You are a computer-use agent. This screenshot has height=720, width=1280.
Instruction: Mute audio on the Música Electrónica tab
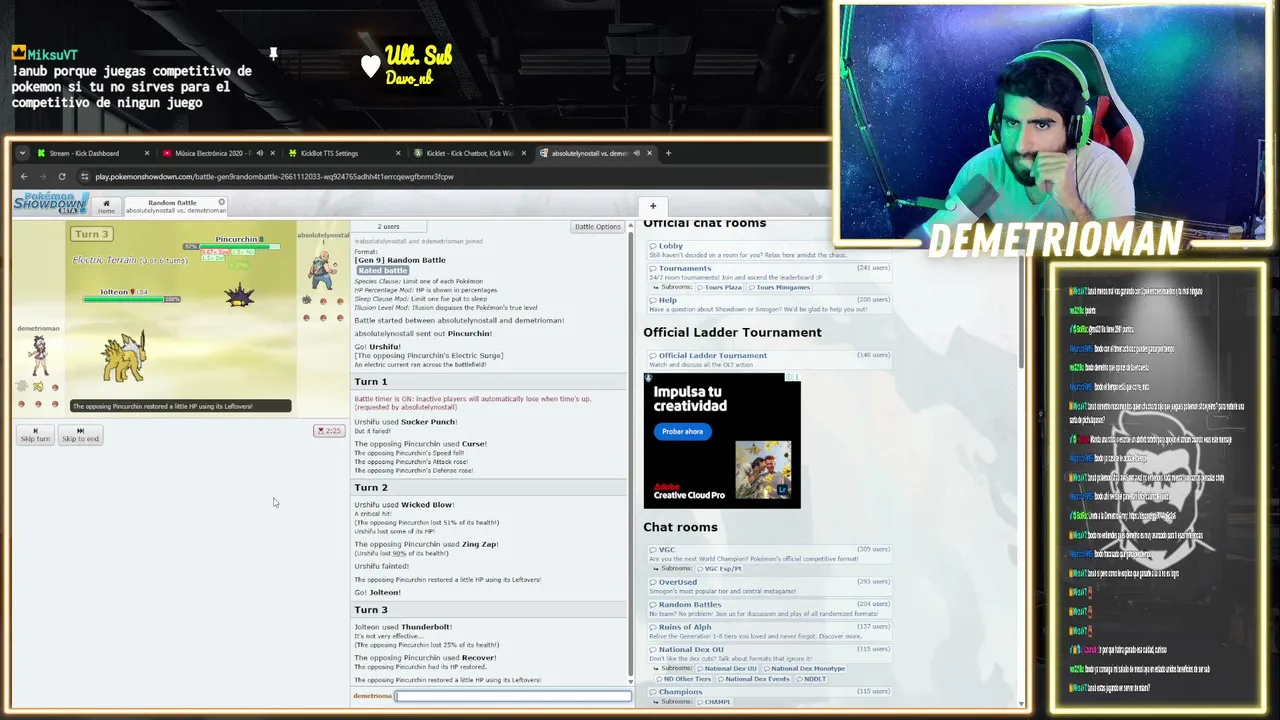[259, 153]
